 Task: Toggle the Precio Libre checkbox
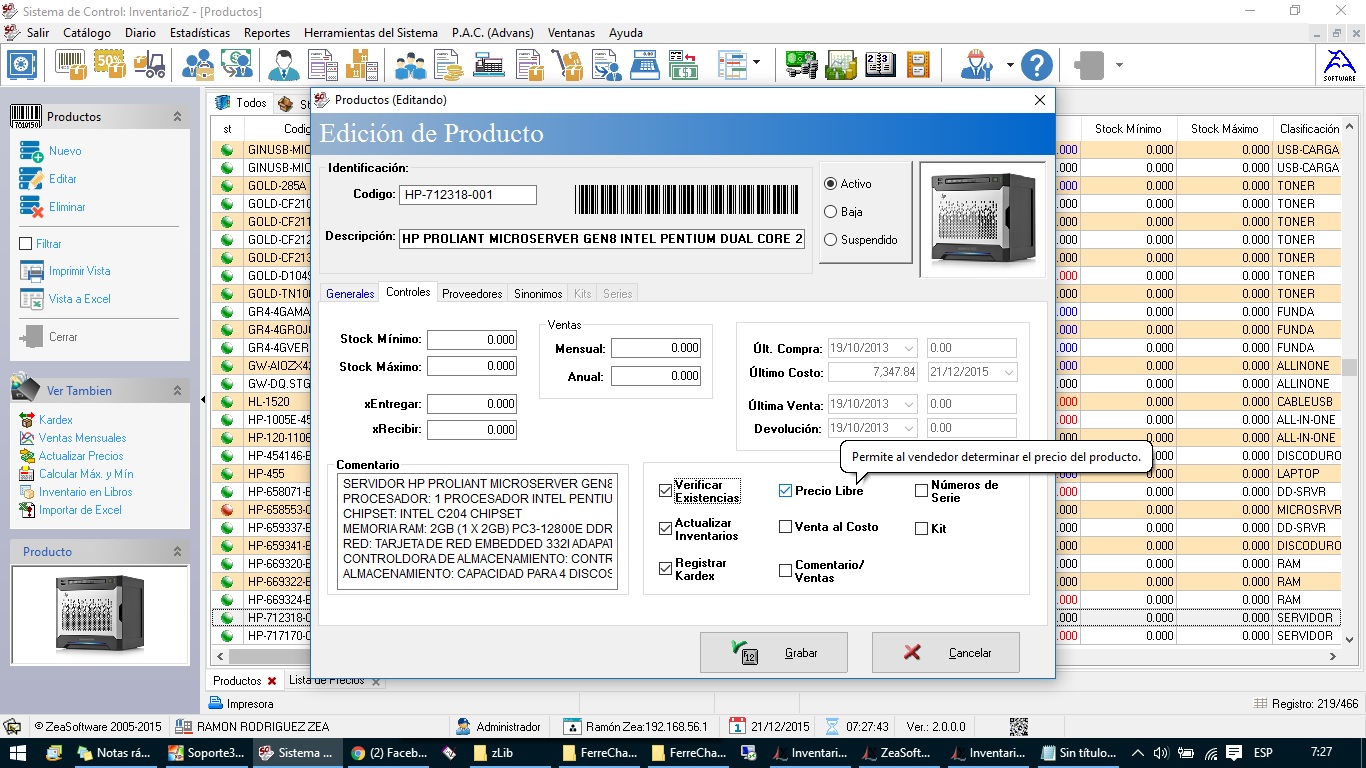[786, 491]
